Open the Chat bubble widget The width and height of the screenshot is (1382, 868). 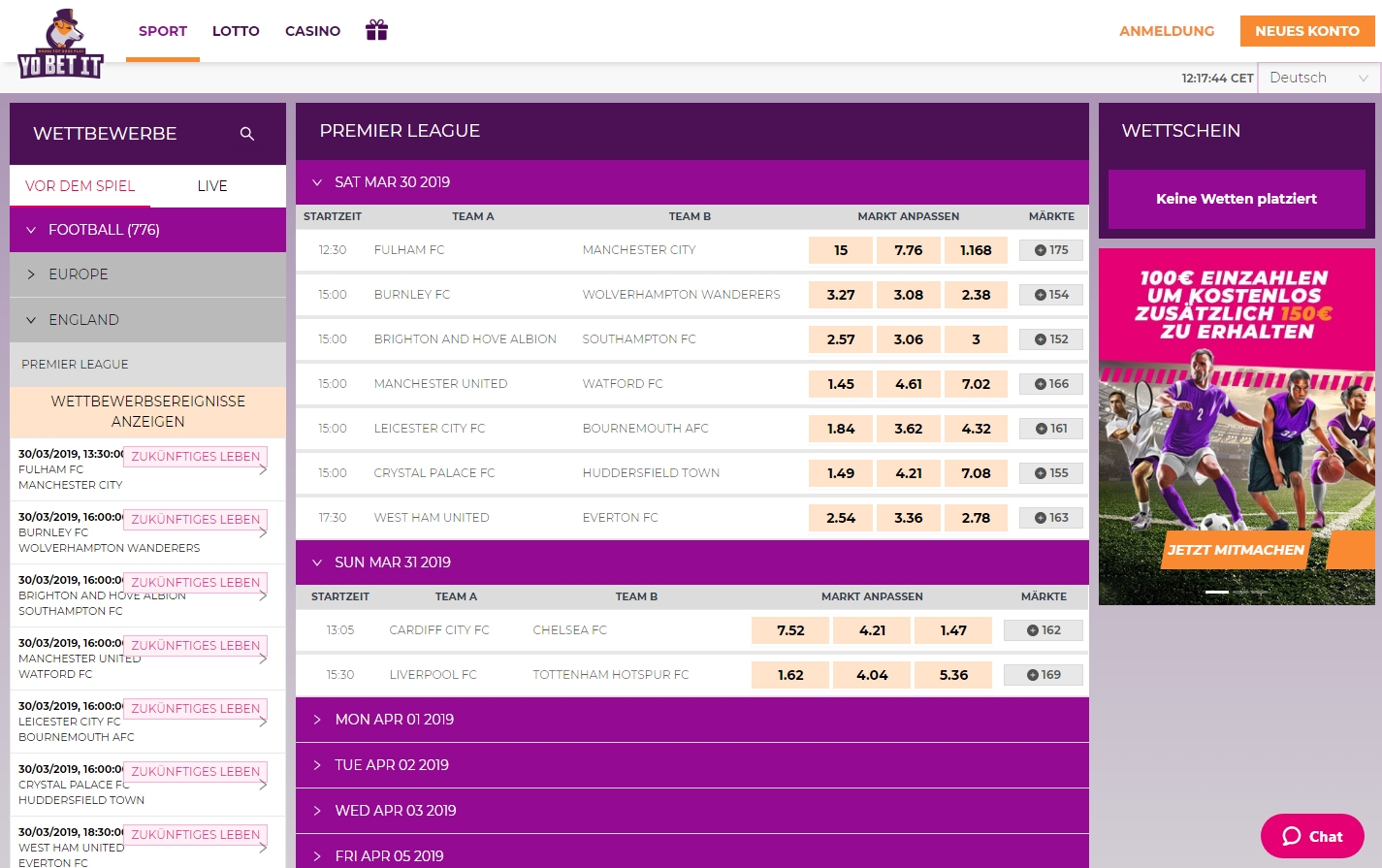[x=1312, y=836]
